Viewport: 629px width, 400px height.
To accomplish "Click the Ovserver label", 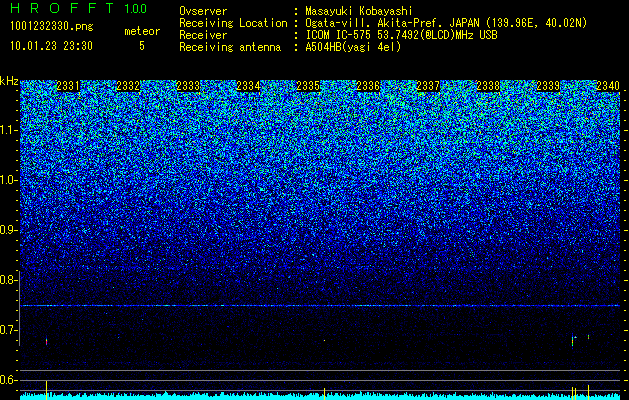I will pyautogui.click(x=203, y=11).
